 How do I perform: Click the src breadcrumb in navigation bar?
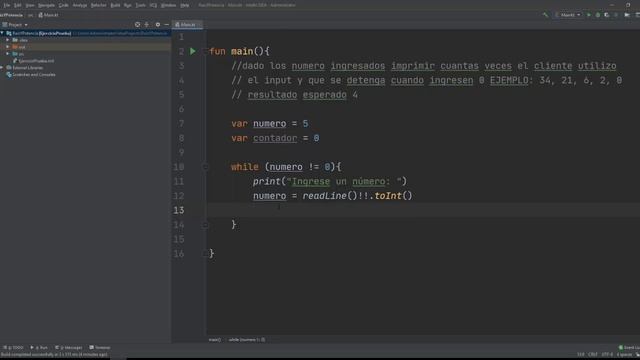pos(31,15)
